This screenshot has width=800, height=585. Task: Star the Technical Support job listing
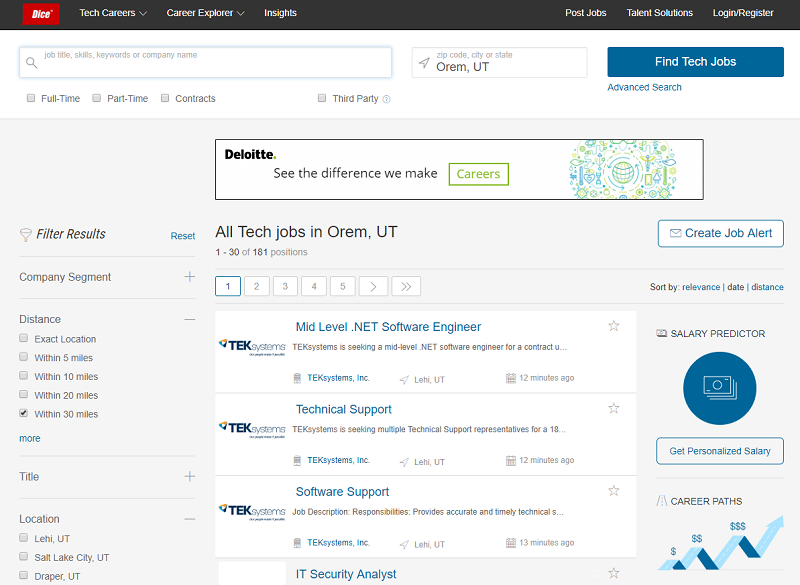614,408
